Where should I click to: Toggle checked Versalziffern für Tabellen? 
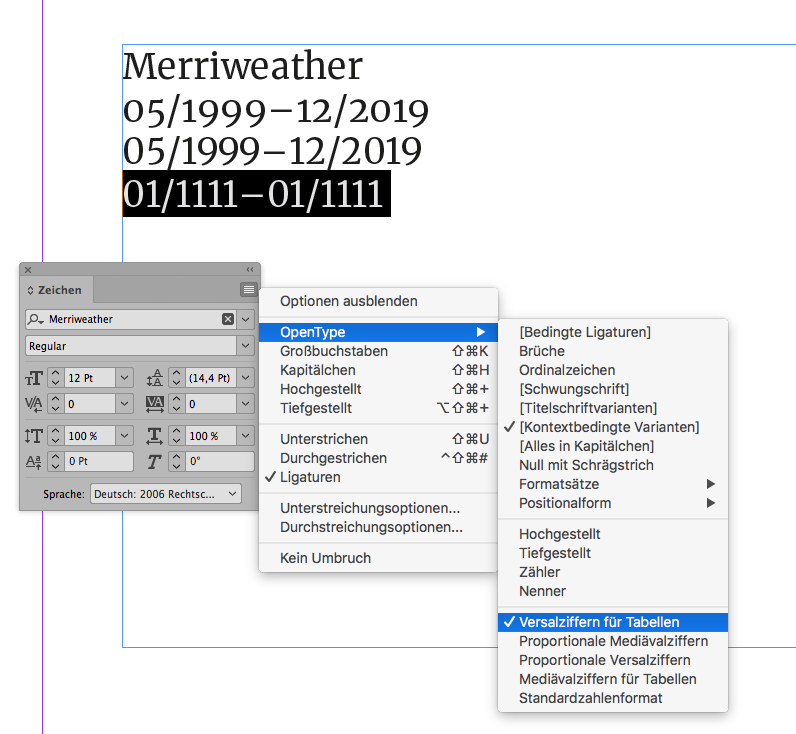tap(613, 622)
